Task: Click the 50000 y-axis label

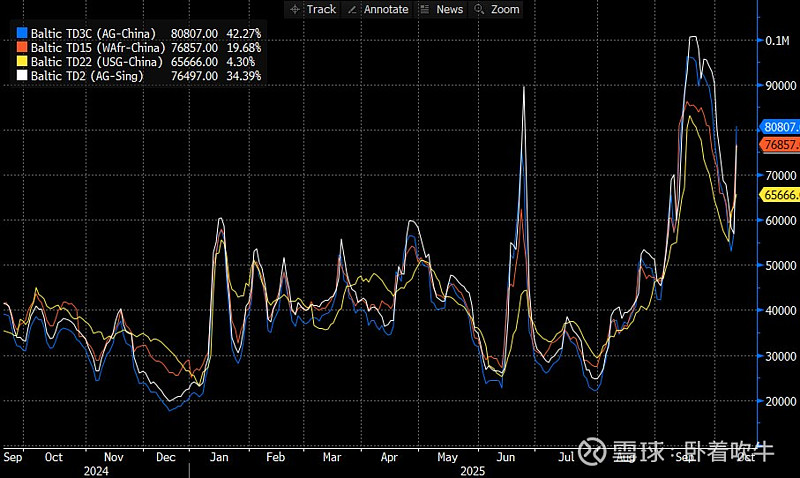Action: [781, 265]
